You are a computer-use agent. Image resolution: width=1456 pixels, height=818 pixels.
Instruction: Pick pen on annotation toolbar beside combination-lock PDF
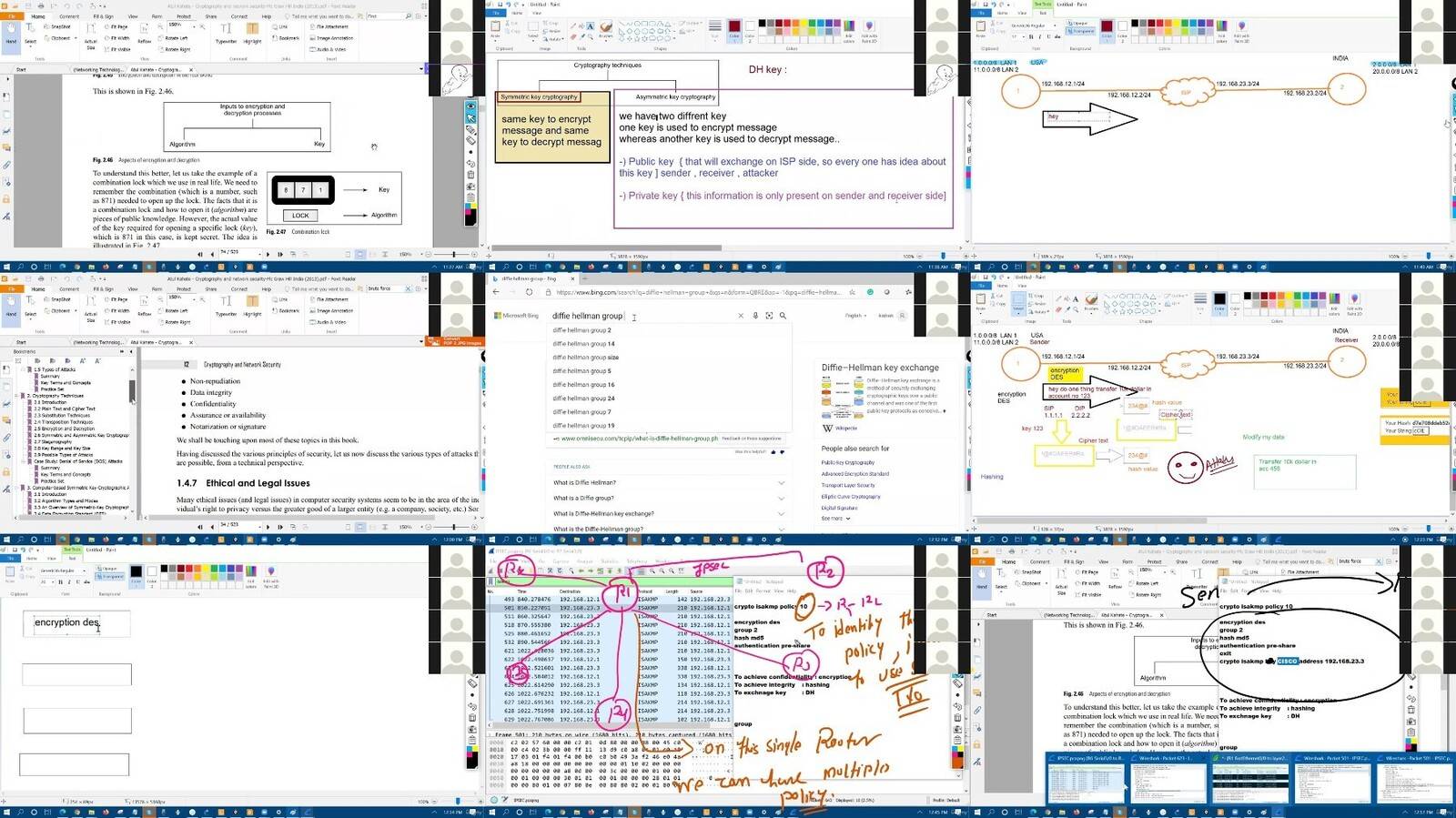coord(470,130)
